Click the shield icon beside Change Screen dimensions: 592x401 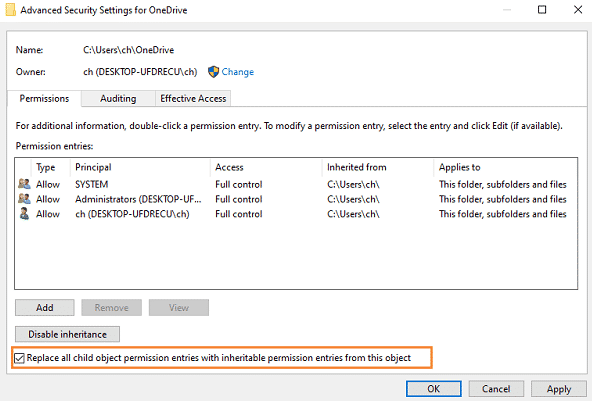[x=213, y=72]
